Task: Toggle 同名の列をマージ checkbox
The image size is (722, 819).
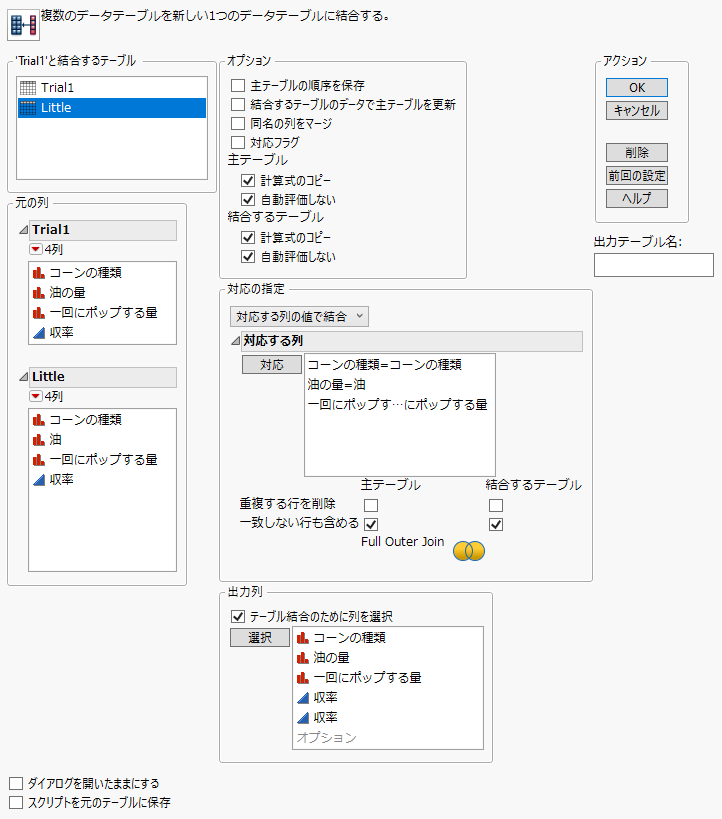Action: pos(238,124)
